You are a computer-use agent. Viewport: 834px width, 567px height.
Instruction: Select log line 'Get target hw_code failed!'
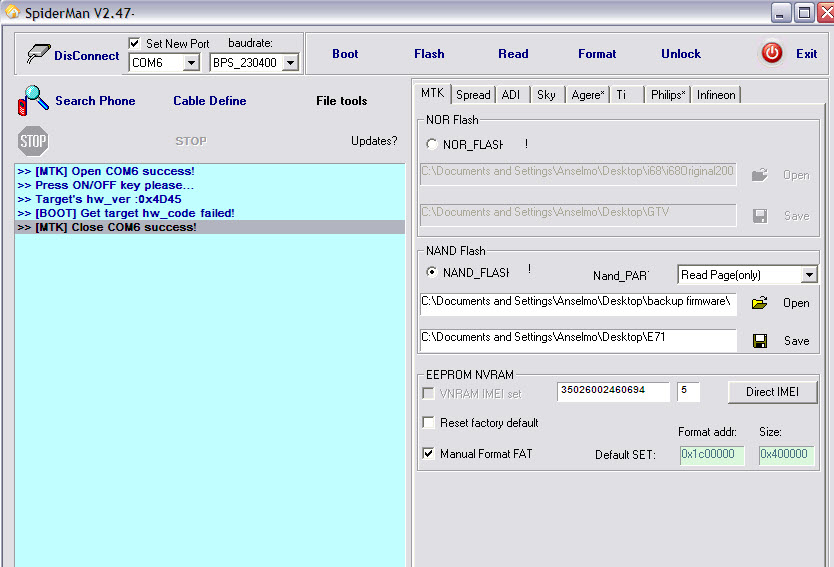click(x=210, y=213)
